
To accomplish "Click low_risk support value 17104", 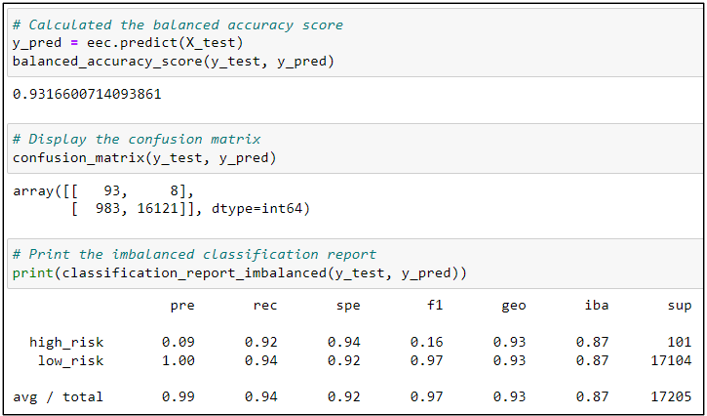I will (x=671, y=361).
